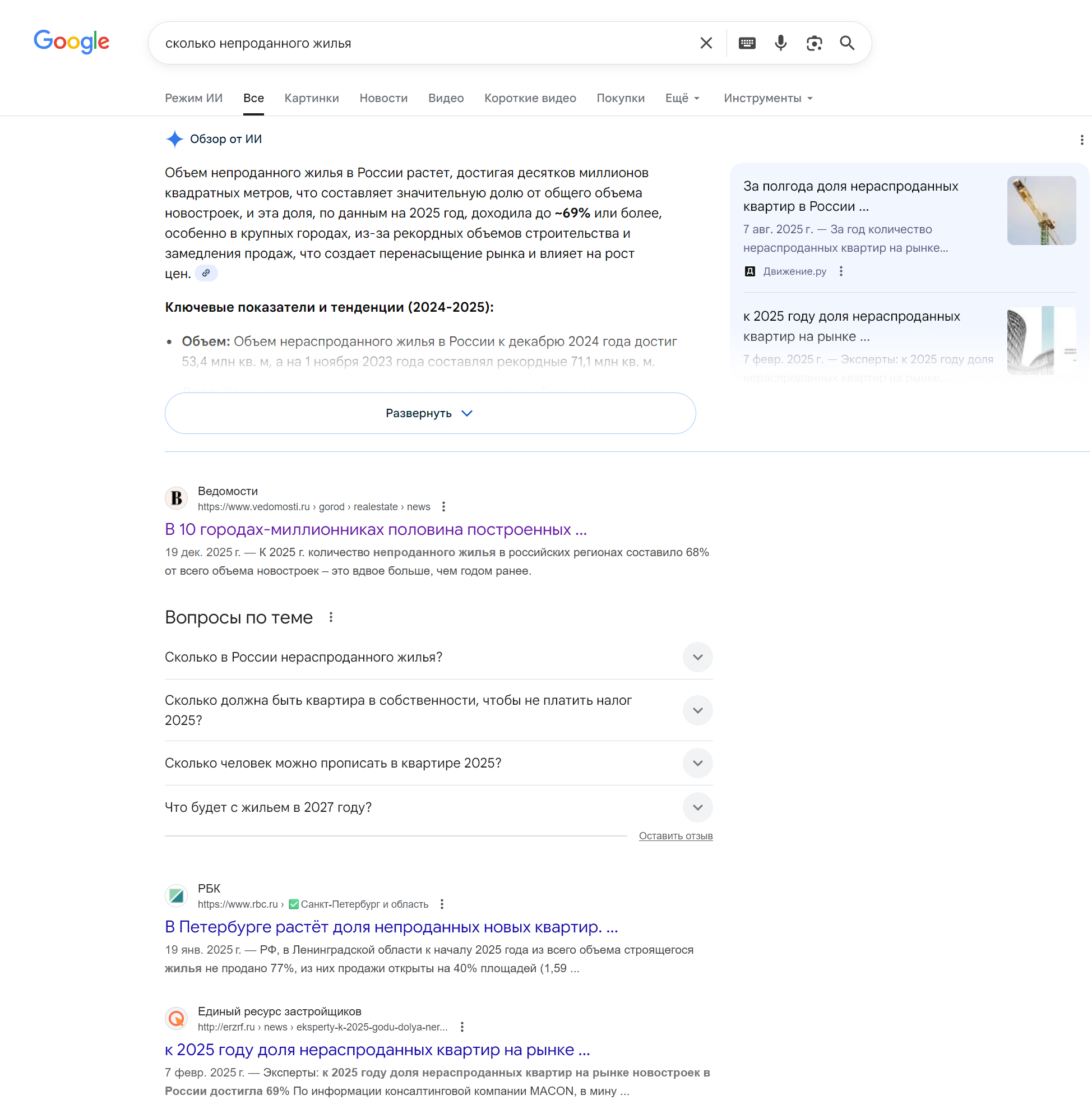Viewport: 1092px width, 1109px height.
Task: Start voice search with microphone icon
Action: (x=780, y=43)
